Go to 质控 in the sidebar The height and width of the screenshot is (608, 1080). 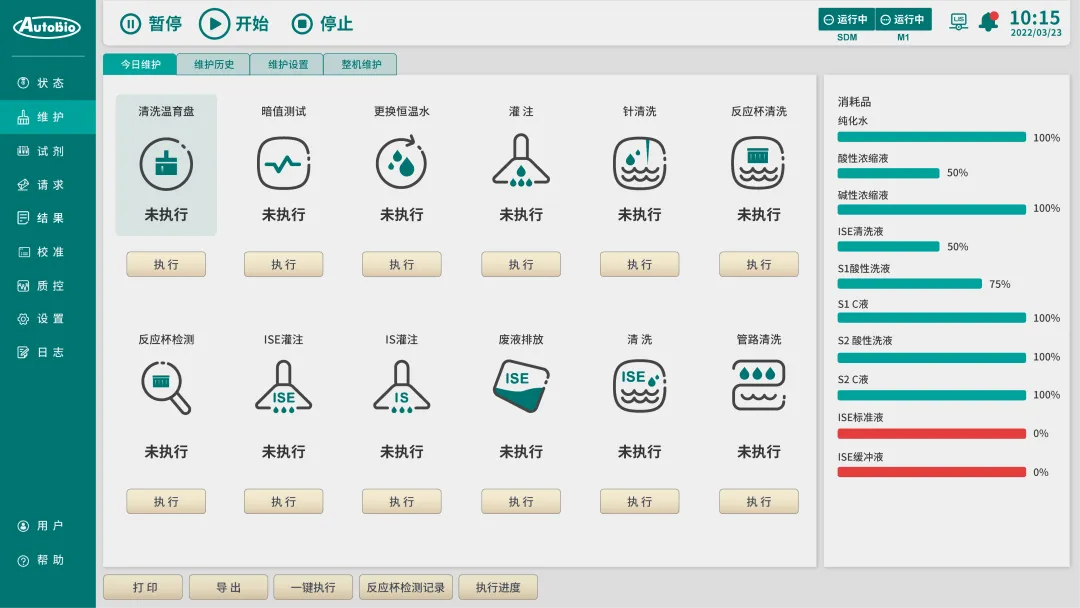[48, 286]
